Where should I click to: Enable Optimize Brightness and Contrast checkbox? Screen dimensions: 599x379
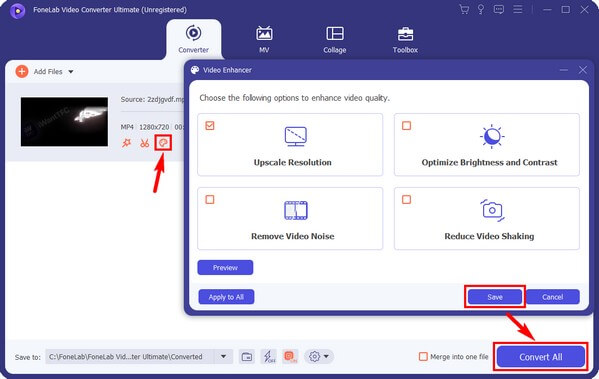tap(406, 125)
